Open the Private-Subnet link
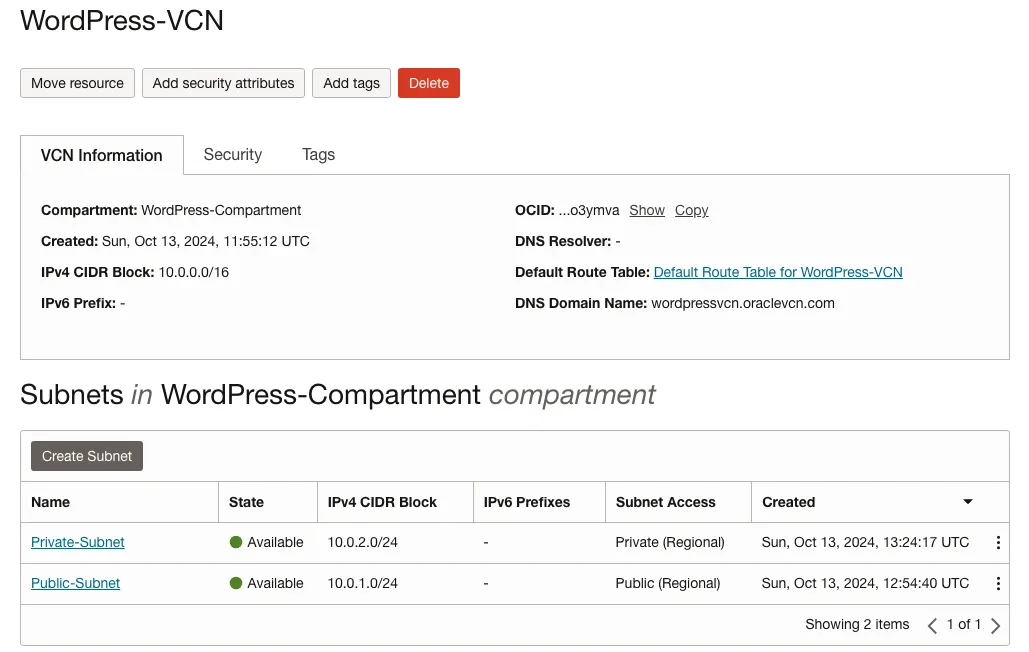The width and height of the screenshot is (1029, 652). (x=78, y=542)
